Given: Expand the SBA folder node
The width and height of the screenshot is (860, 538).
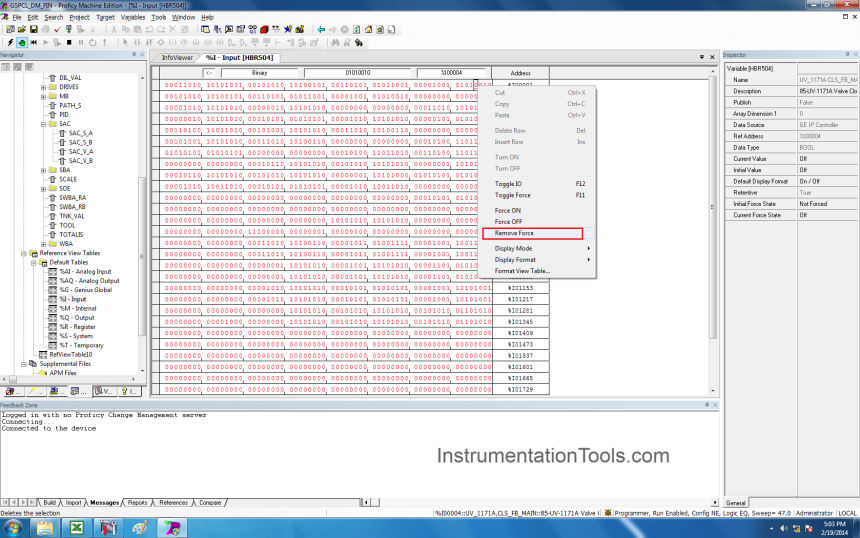Looking at the screenshot, I should point(43,170).
